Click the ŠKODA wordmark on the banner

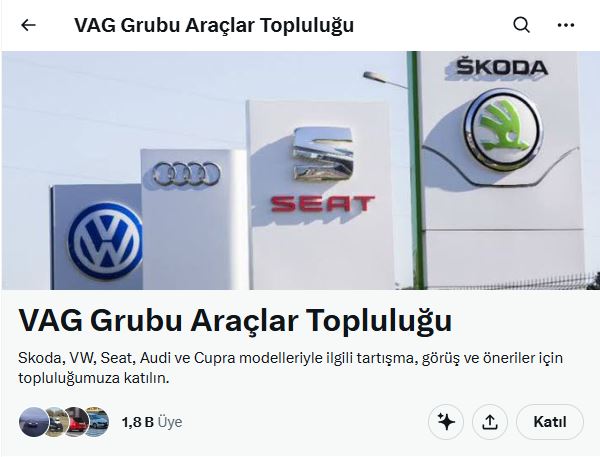501,67
